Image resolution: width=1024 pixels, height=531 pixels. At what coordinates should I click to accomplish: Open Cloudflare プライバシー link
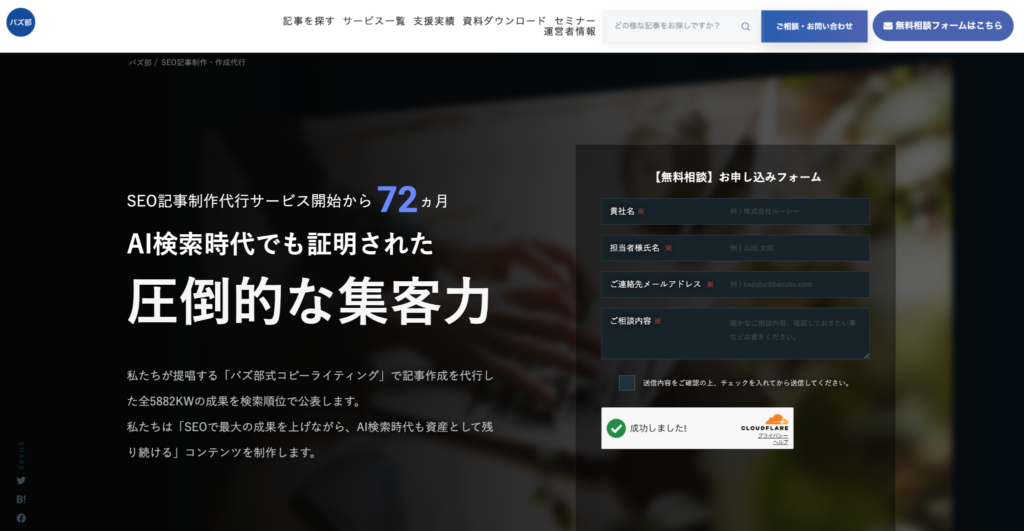(x=773, y=436)
